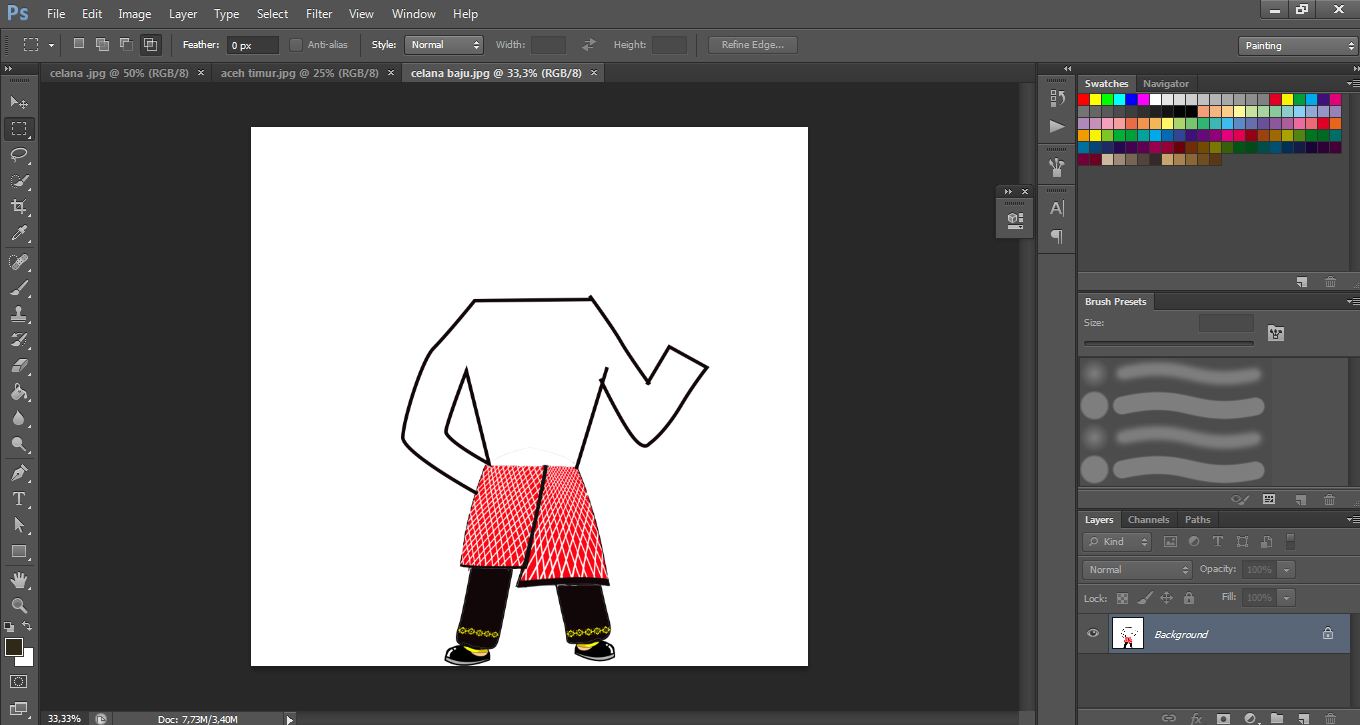Expand the tools panel double-arrow
This screenshot has width=1360, height=725.
(x=8, y=69)
